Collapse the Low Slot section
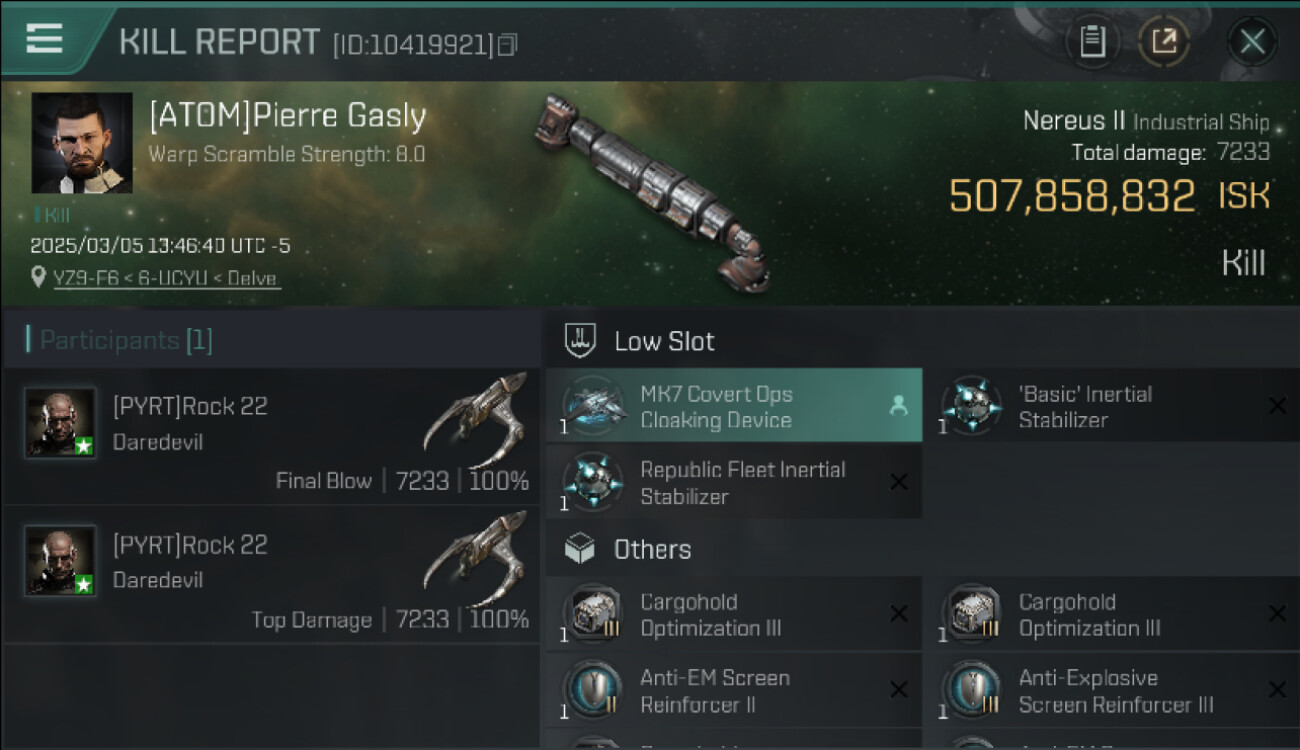This screenshot has width=1300, height=750. coord(581,341)
